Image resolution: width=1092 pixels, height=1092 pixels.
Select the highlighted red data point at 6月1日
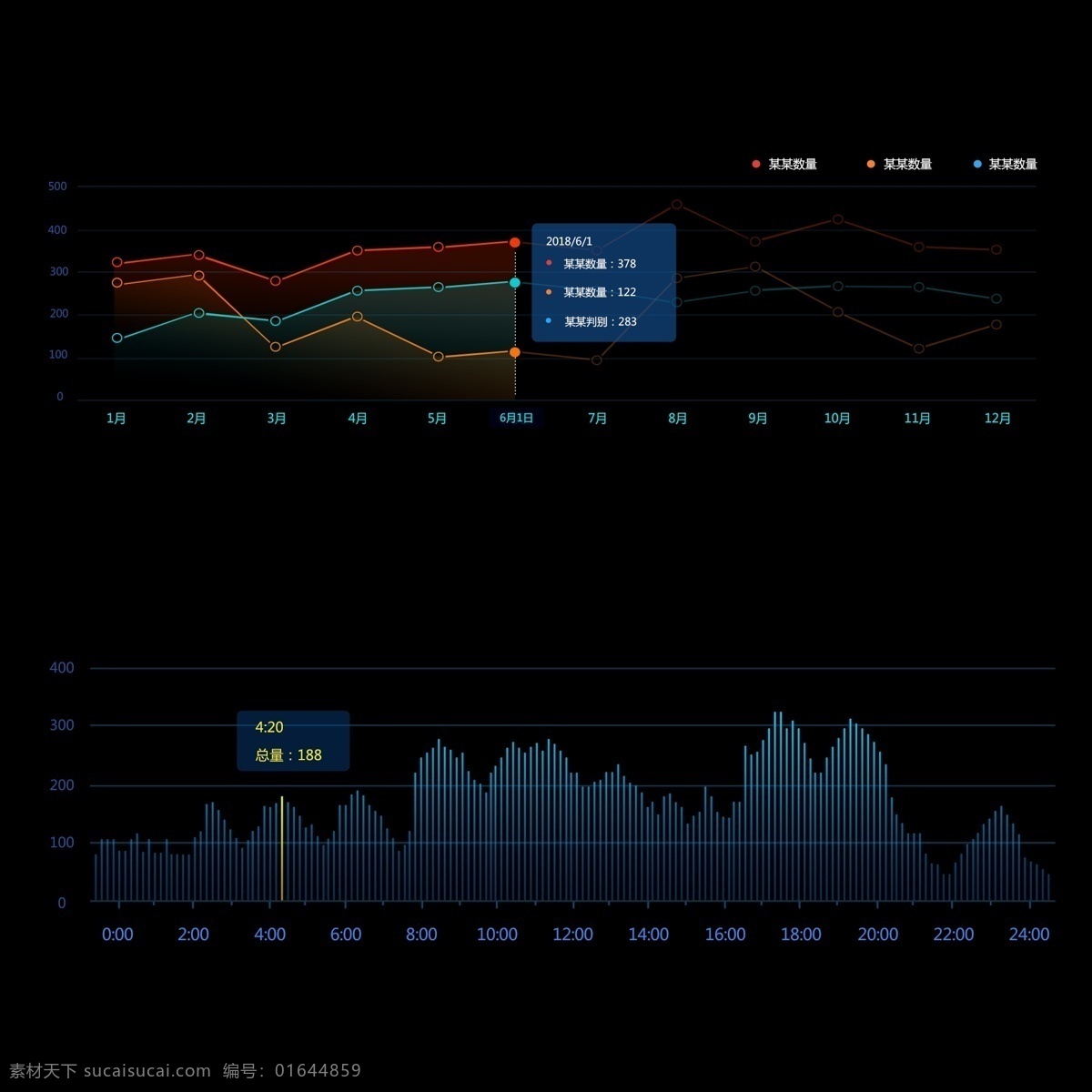[515, 242]
